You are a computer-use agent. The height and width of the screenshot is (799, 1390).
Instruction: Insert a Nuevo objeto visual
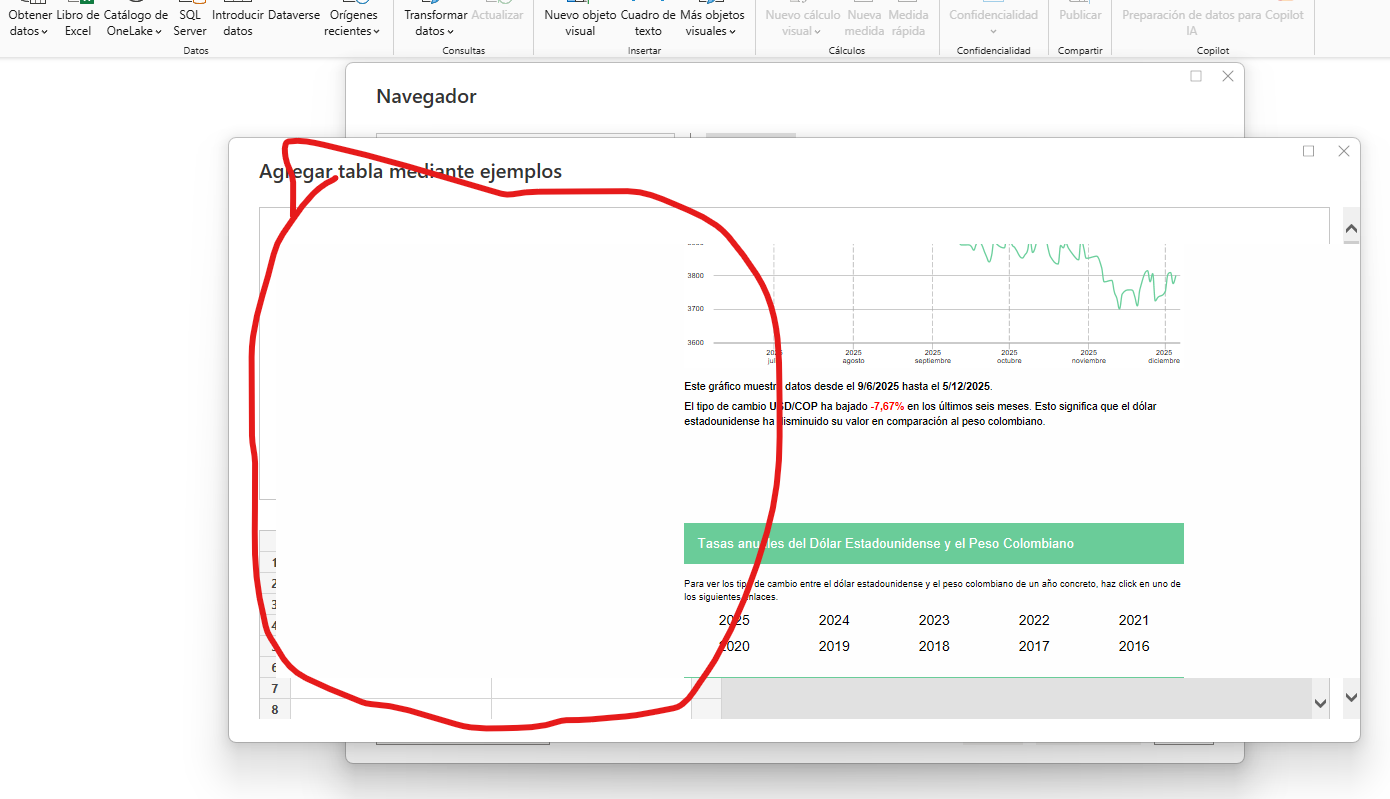(580, 23)
